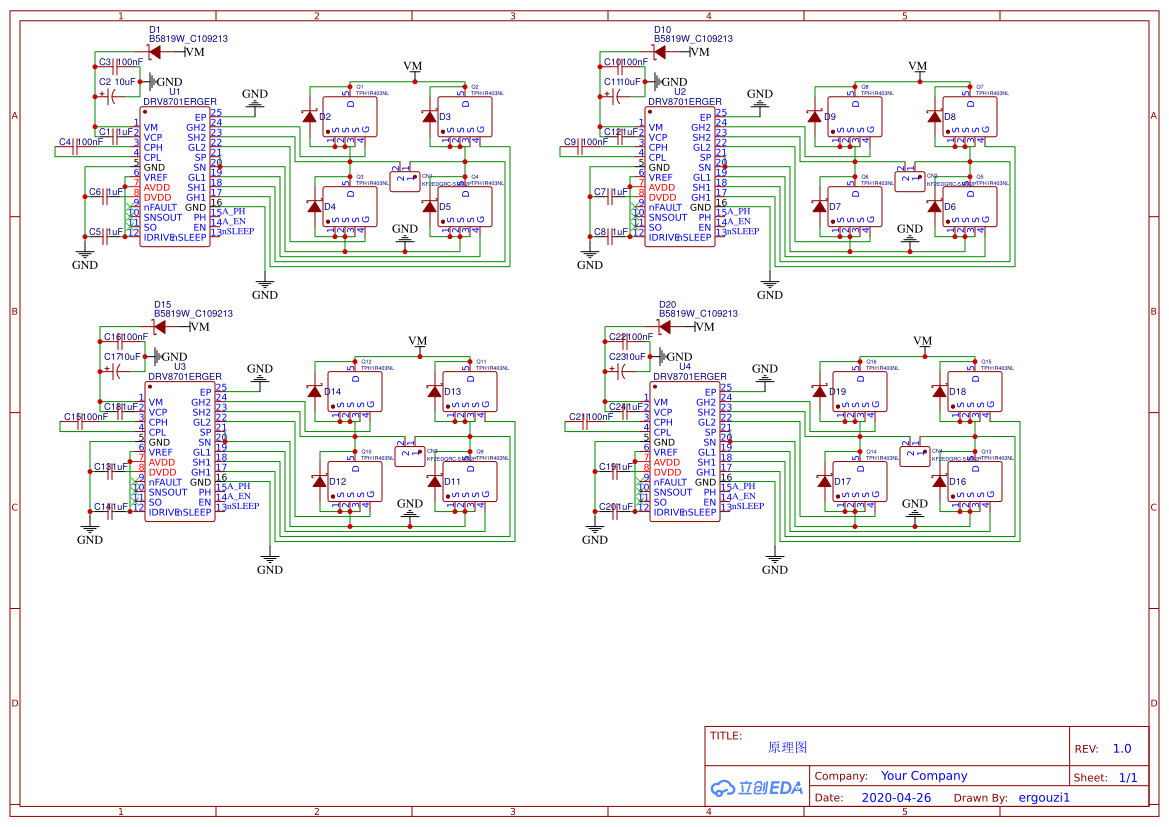The height and width of the screenshot is (827, 1169).
Task: Select the date 2020-04-26 field
Action: [x=895, y=798]
